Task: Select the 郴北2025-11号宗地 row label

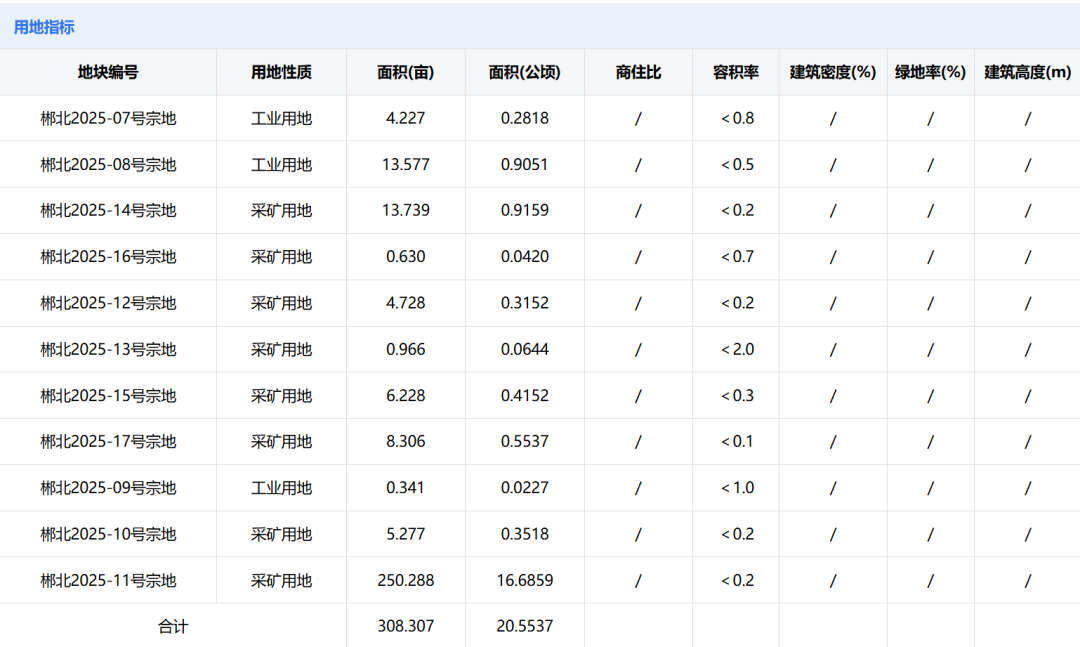Action: coord(108,580)
